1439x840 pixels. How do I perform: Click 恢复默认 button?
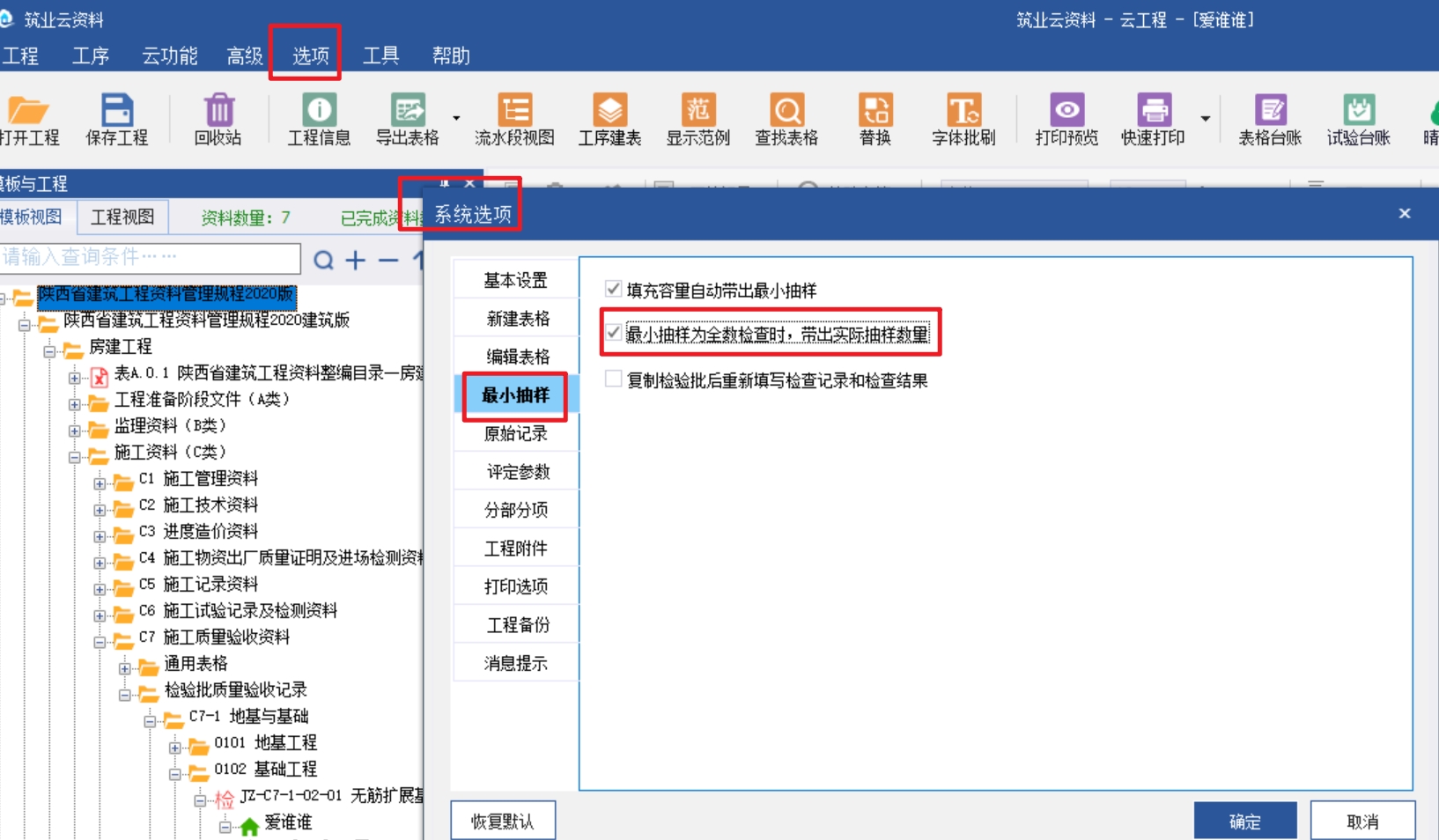pyautogui.click(x=503, y=821)
